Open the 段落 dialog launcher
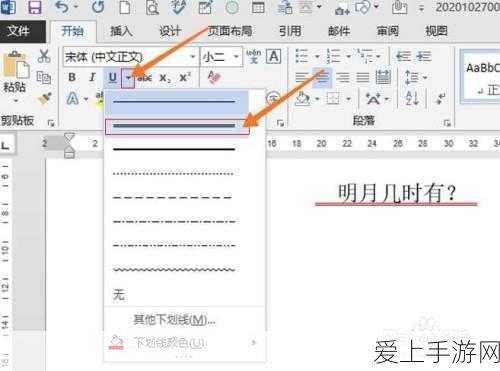500x371 pixels. [447, 123]
